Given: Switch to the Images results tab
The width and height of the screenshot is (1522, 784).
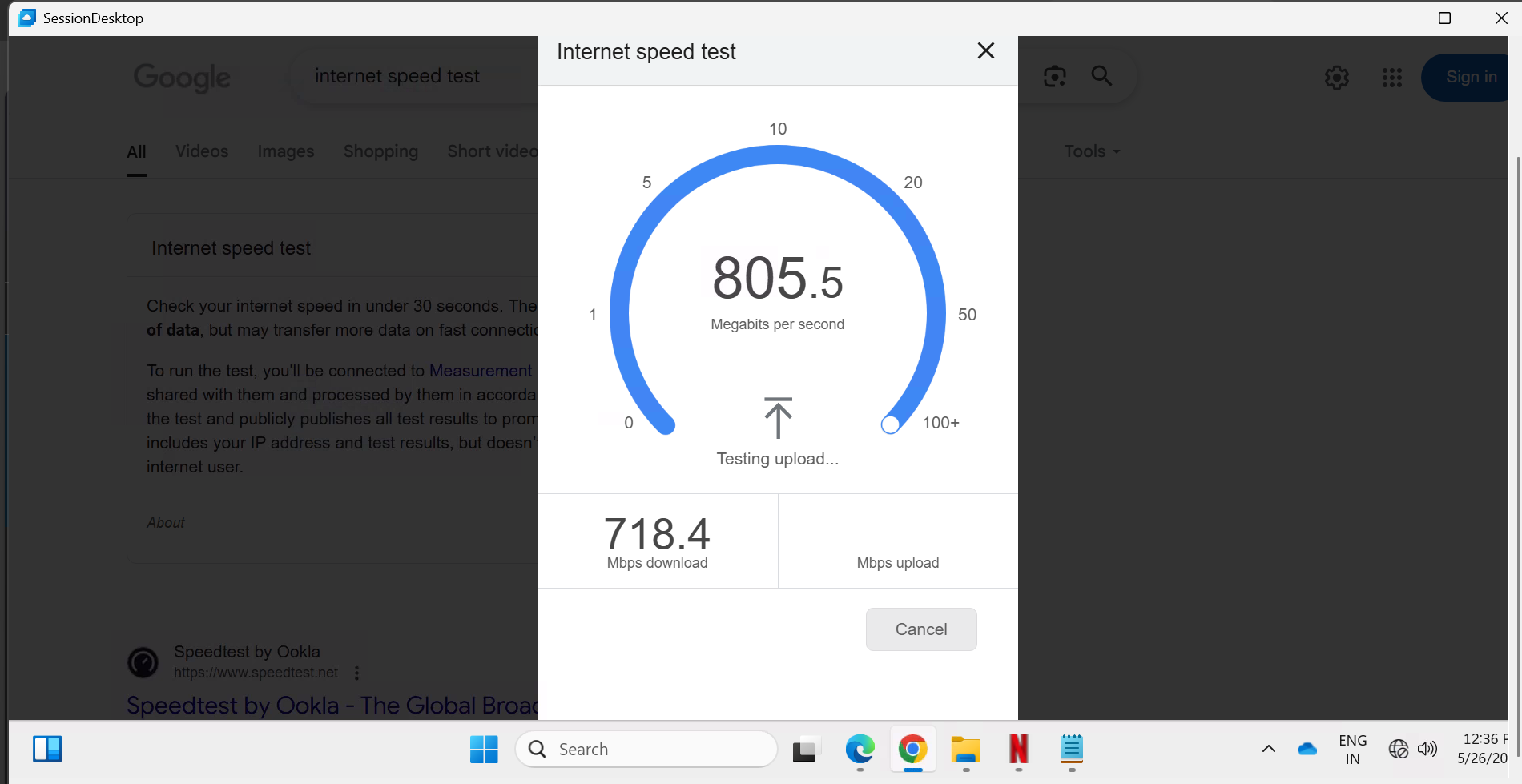Looking at the screenshot, I should pyautogui.click(x=285, y=151).
